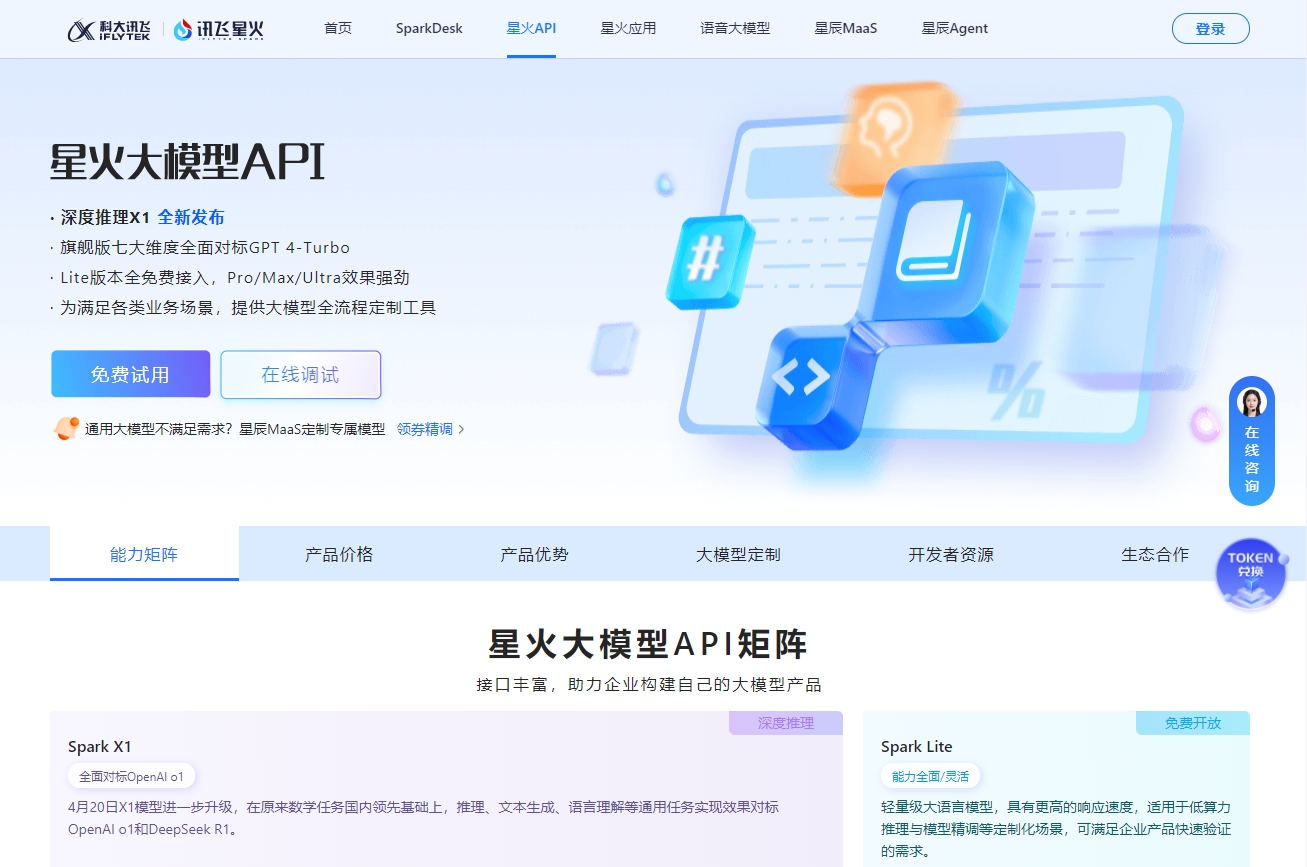Click the 在线调试 button
Screen dimensions: 1307x867
coord(301,374)
